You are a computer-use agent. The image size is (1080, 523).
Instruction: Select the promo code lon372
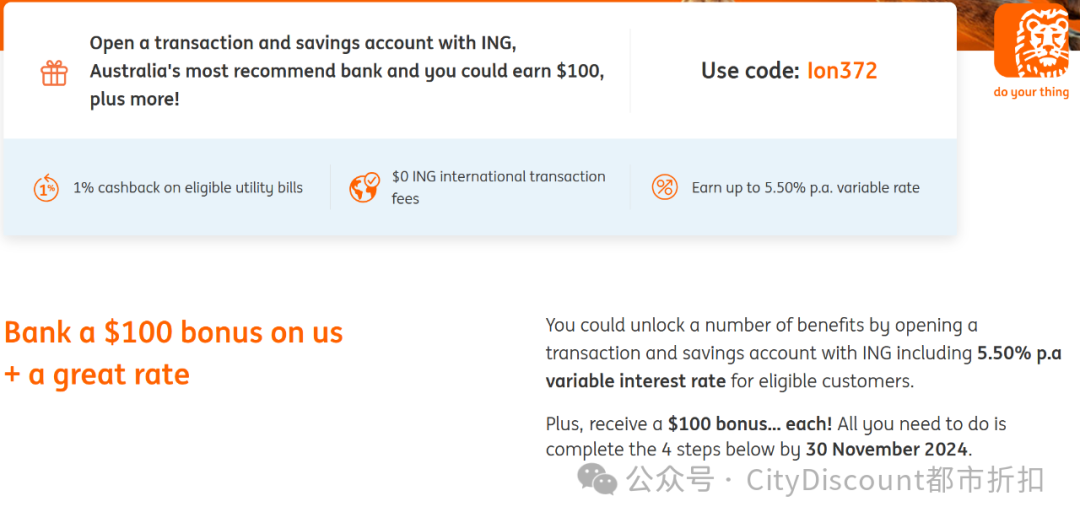click(842, 71)
